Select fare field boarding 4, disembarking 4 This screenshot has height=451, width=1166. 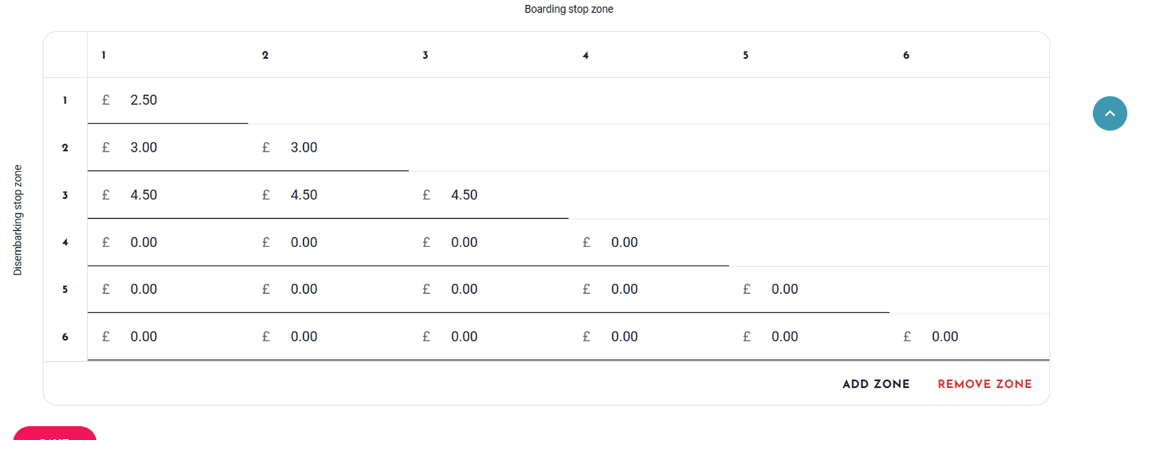point(649,242)
